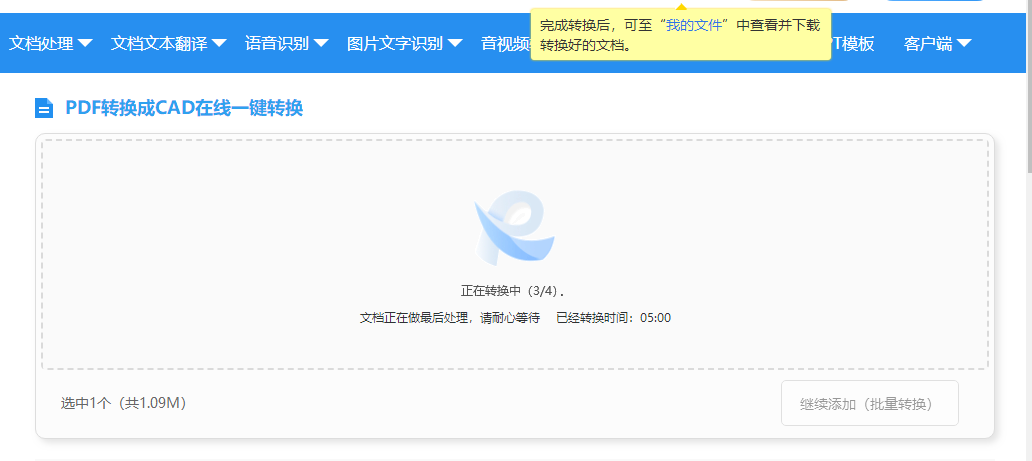Expand the 文档文本翻译 menu

pos(168,44)
